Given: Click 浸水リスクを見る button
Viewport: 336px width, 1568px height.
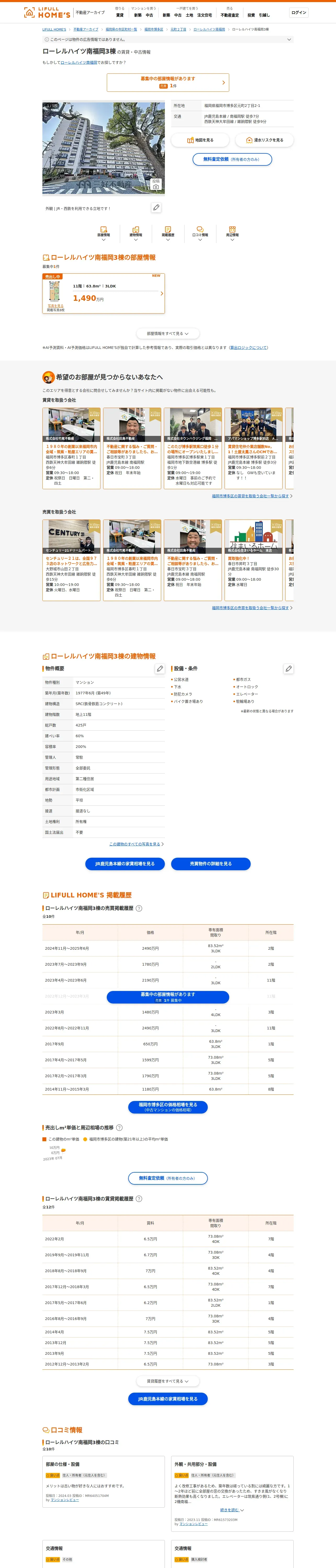Looking at the screenshot, I should (264, 140).
